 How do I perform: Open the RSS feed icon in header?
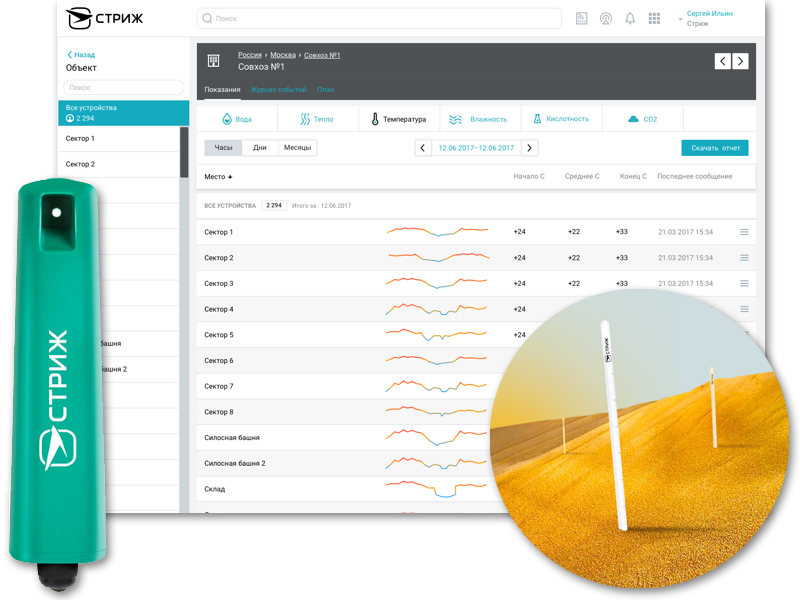[581, 18]
